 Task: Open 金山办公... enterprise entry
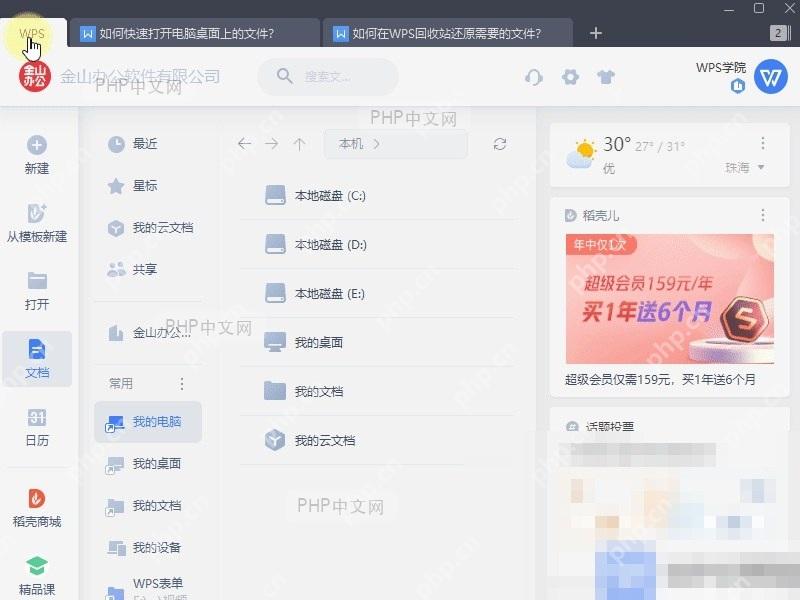(x=148, y=333)
